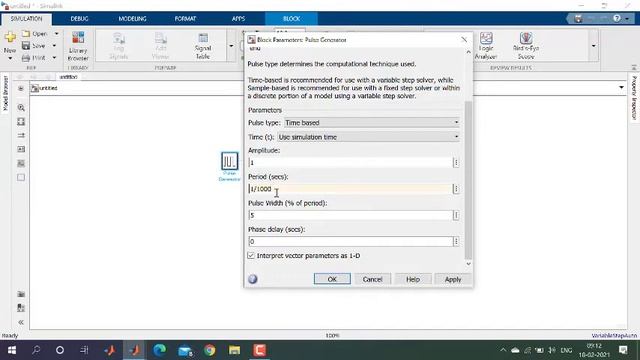Open Google Chrome from taskbar
The width and height of the screenshot is (640, 360).
[x=209, y=350]
